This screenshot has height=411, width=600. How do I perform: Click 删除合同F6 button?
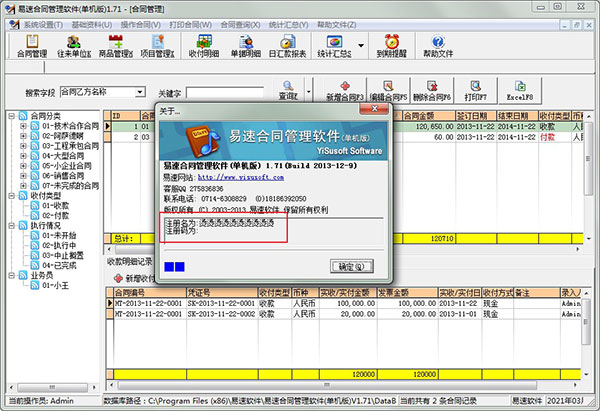pyautogui.click(x=432, y=91)
